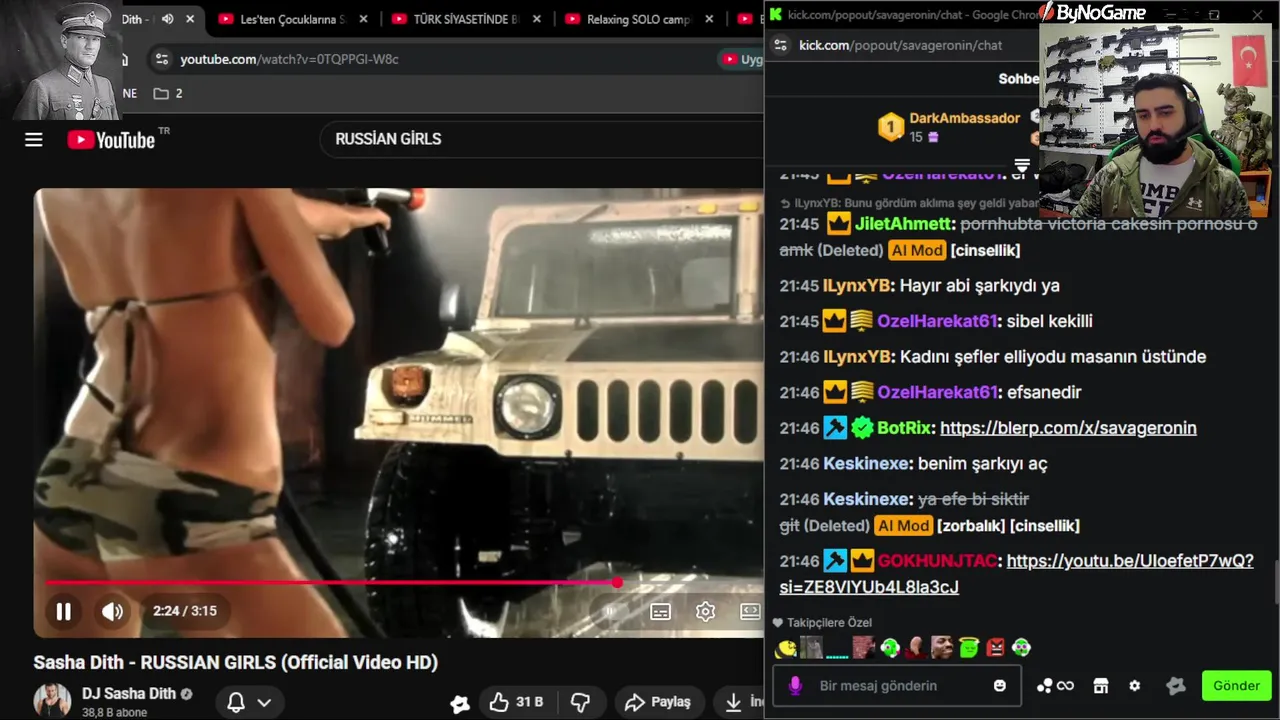
Task: Open the video player settings gear
Action: 706,612
